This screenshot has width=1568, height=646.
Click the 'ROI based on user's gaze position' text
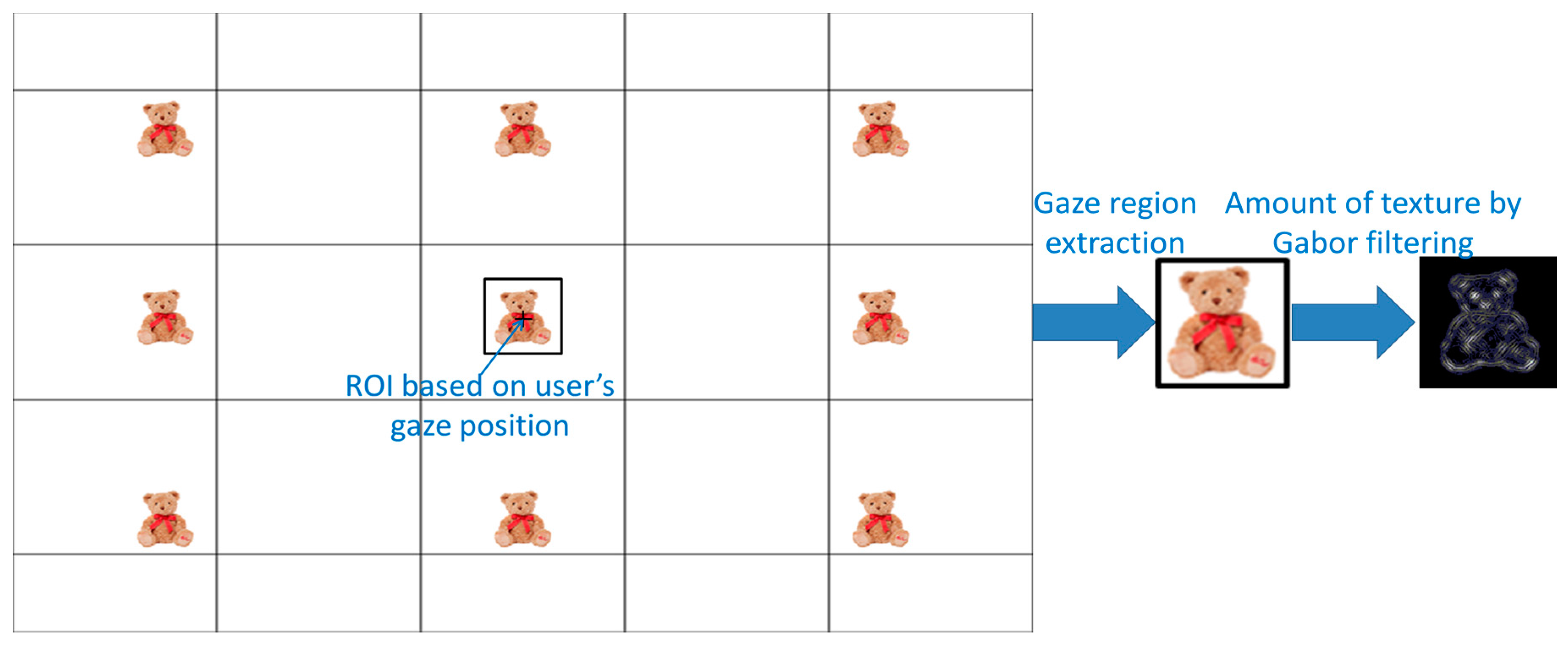point(480,405)
